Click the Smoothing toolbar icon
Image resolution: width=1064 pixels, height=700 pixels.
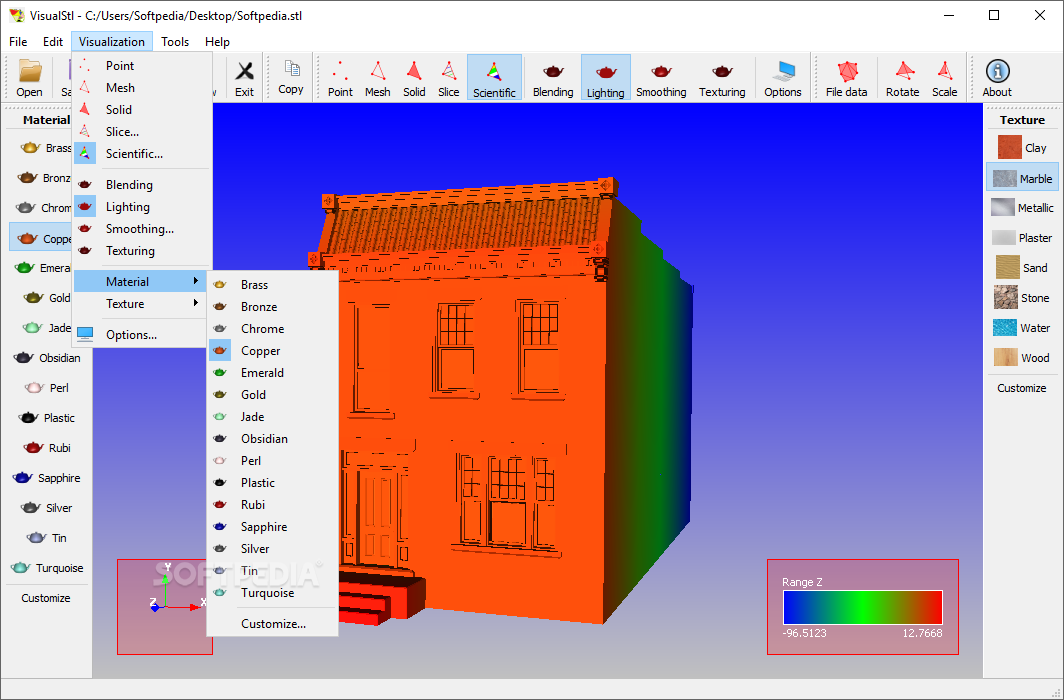coord(661,77)
